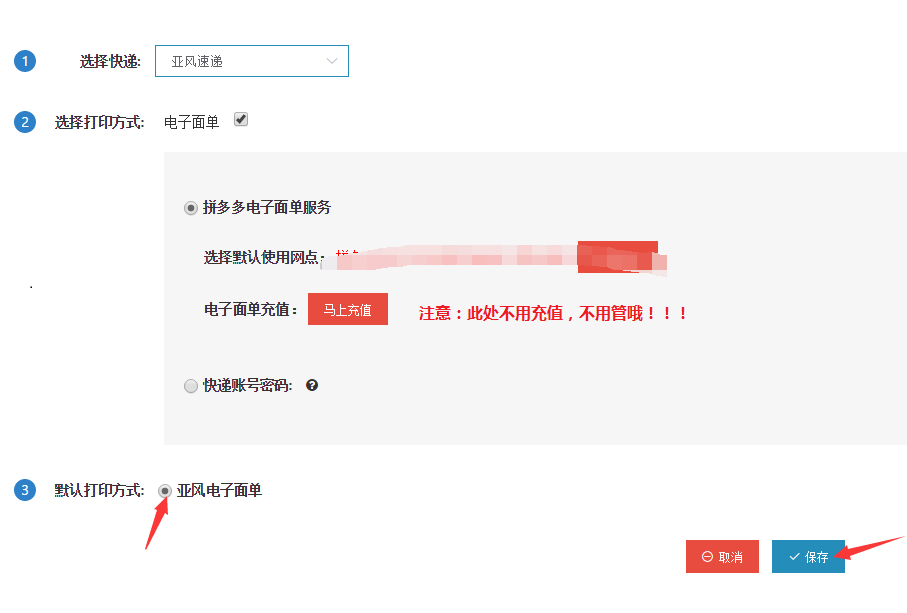Click the step 1 number badge

pos(25,61)
